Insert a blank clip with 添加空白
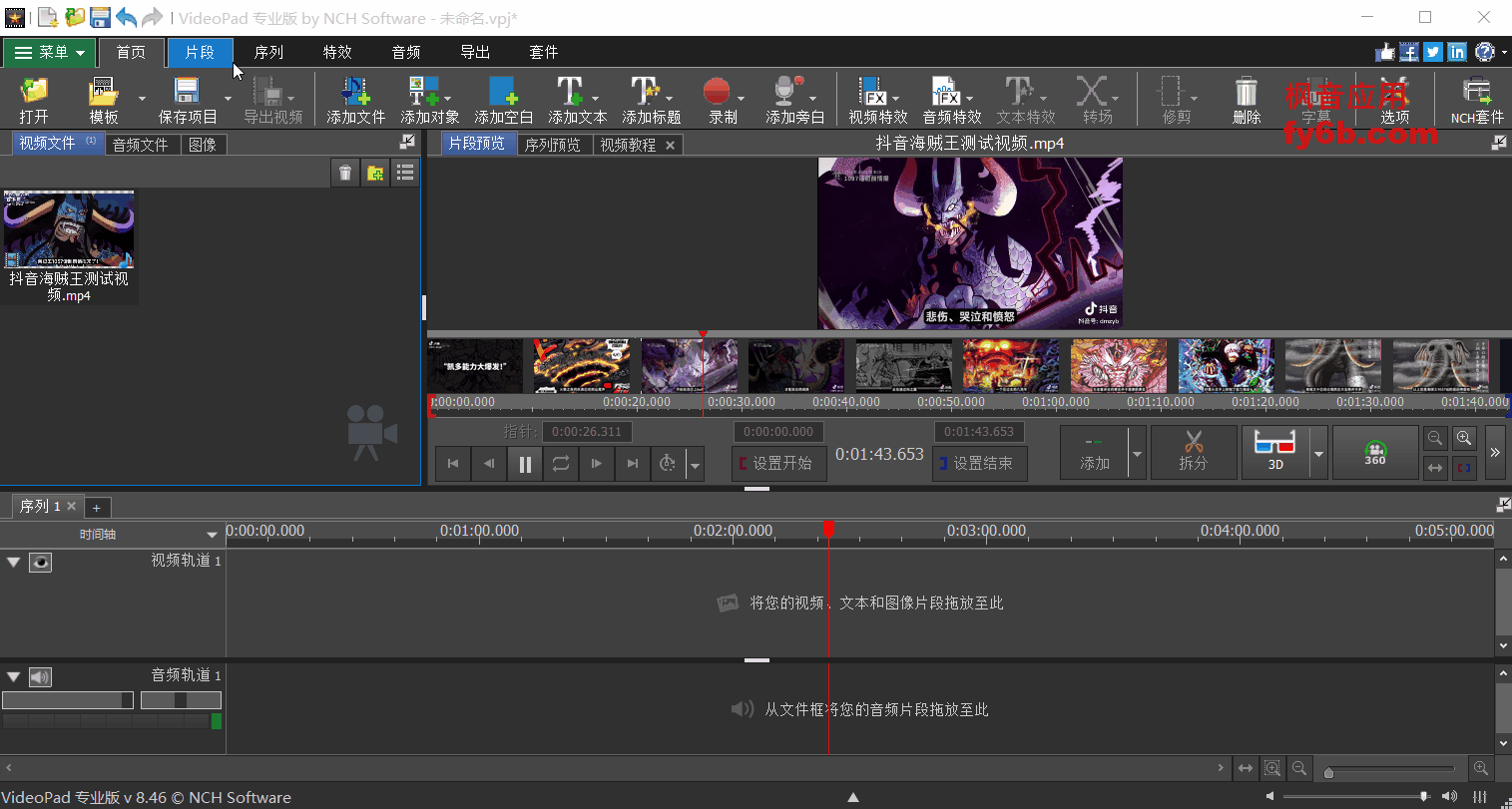 (x=503, y=100)
